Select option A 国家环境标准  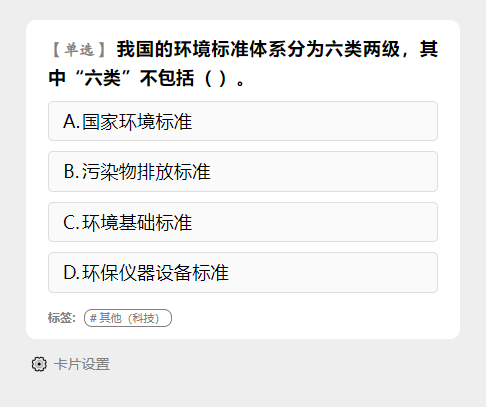click(x=243, y=121)
